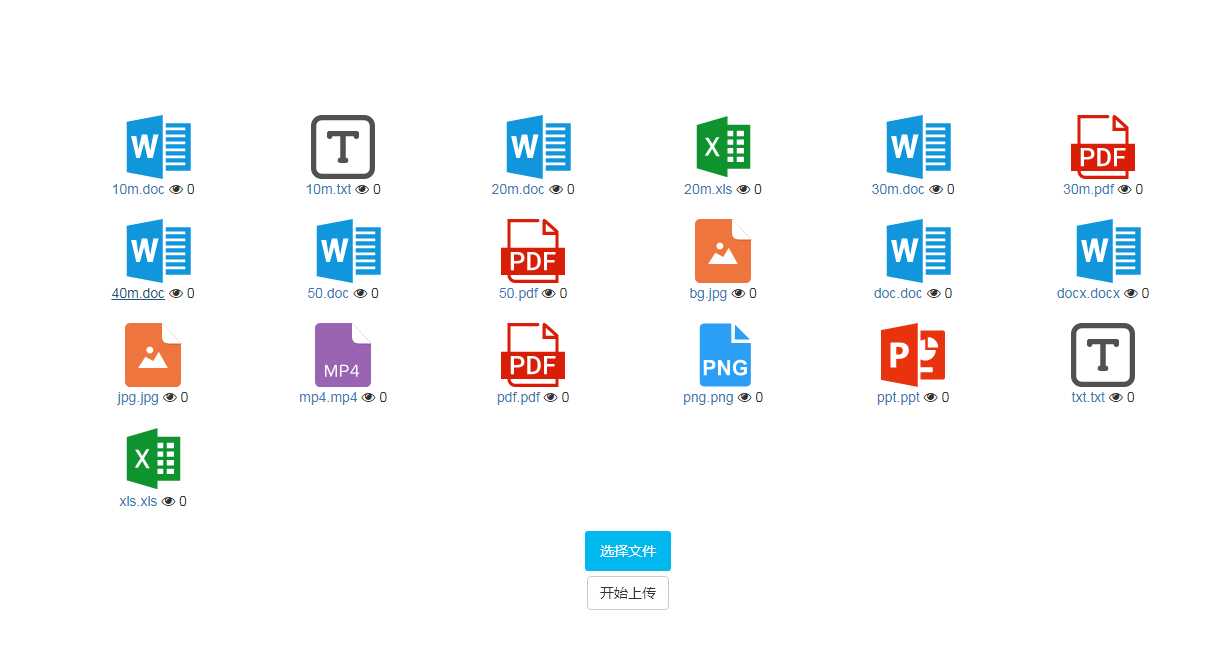
Task: Select the Word icon for doc.doc
Action: pos(918,251)
